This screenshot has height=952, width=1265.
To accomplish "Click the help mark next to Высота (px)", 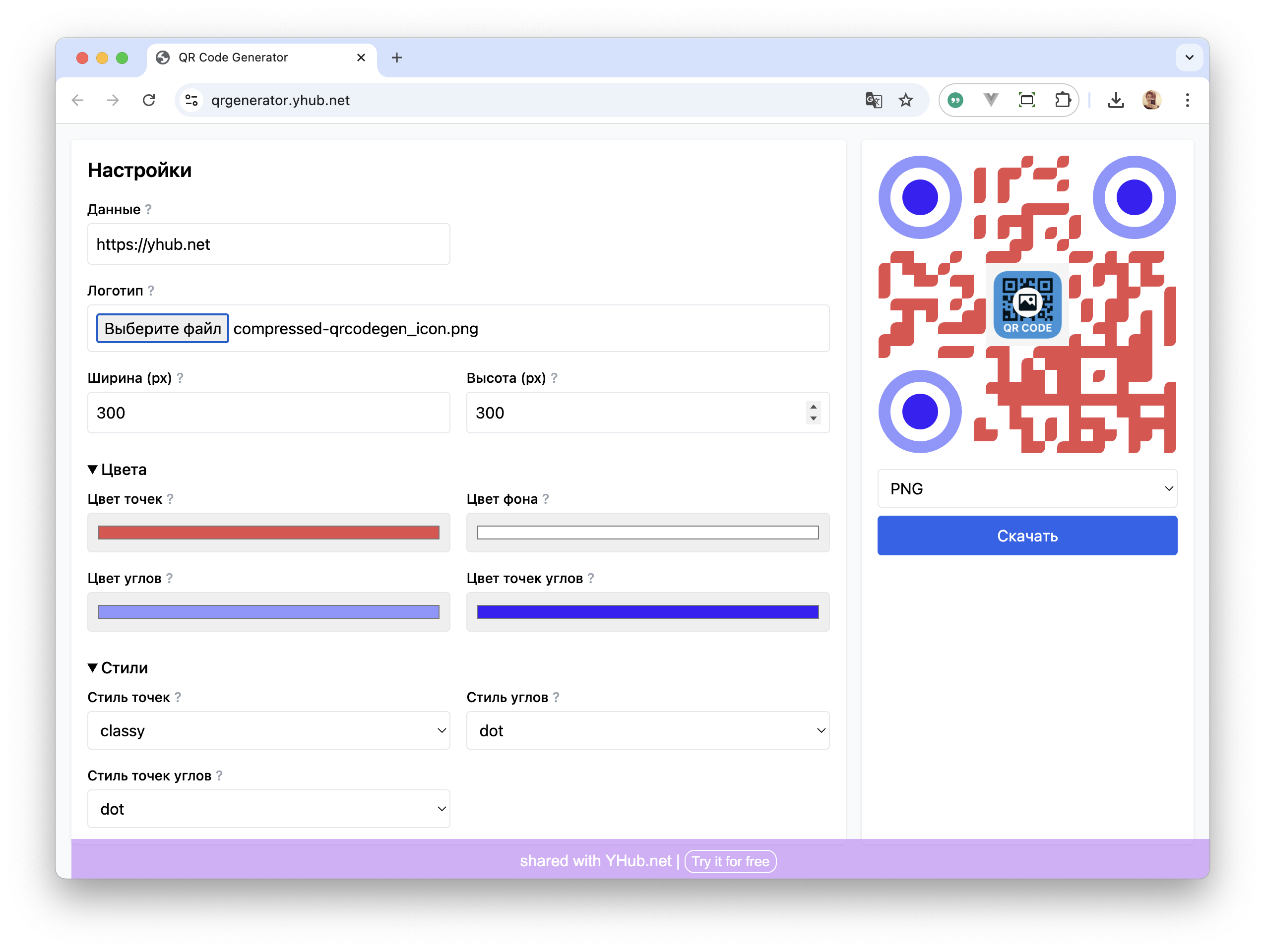I will (x=554, y=378).
